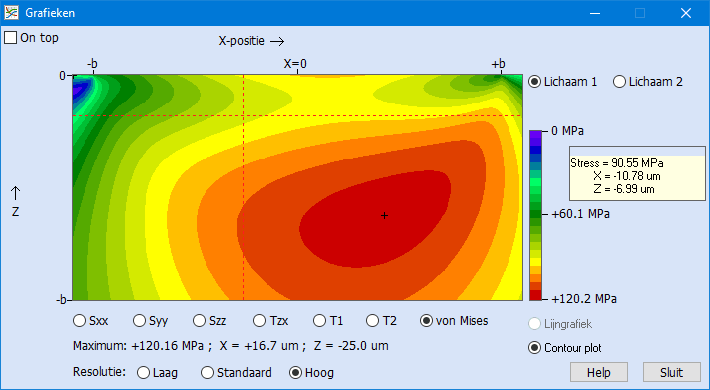Click the Grafieken window icon

point(11,13)
